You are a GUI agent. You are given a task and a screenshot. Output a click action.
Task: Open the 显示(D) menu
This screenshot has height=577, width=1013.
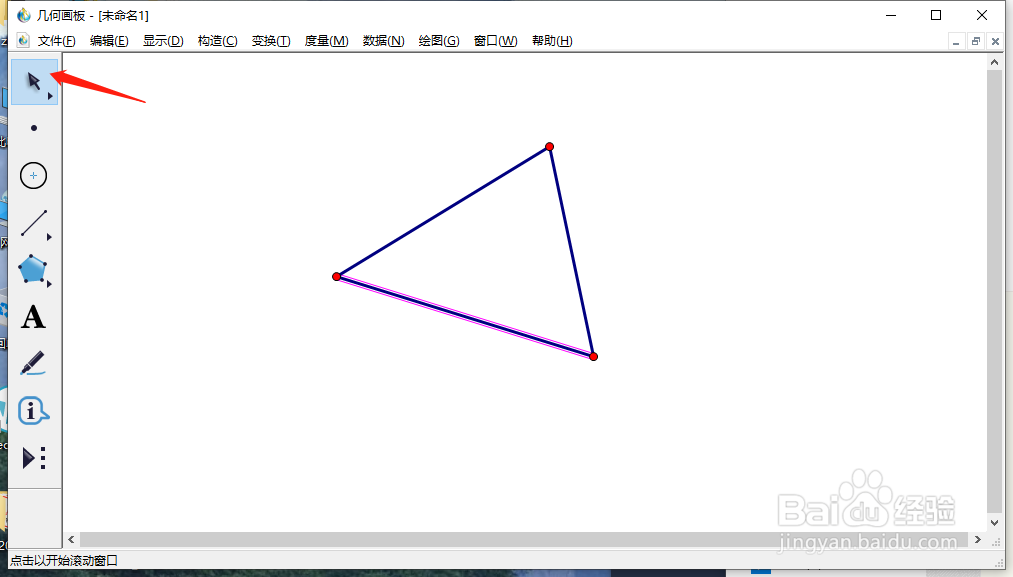click(x=163, y=41)
